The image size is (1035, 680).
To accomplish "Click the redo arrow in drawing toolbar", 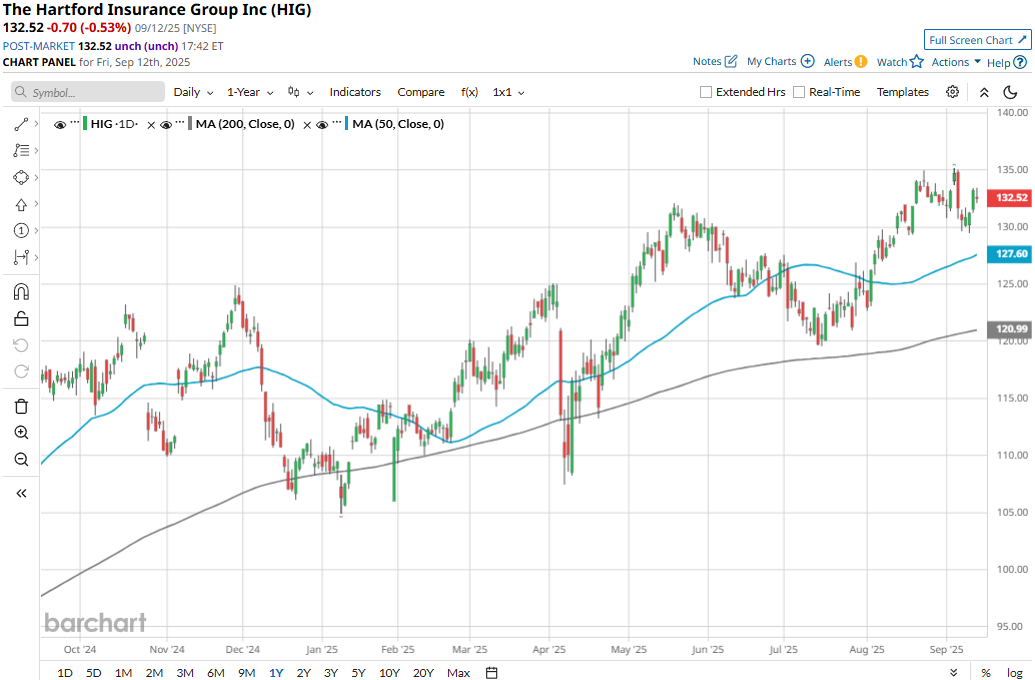I will pyautogui.click(x=21, y=372).
